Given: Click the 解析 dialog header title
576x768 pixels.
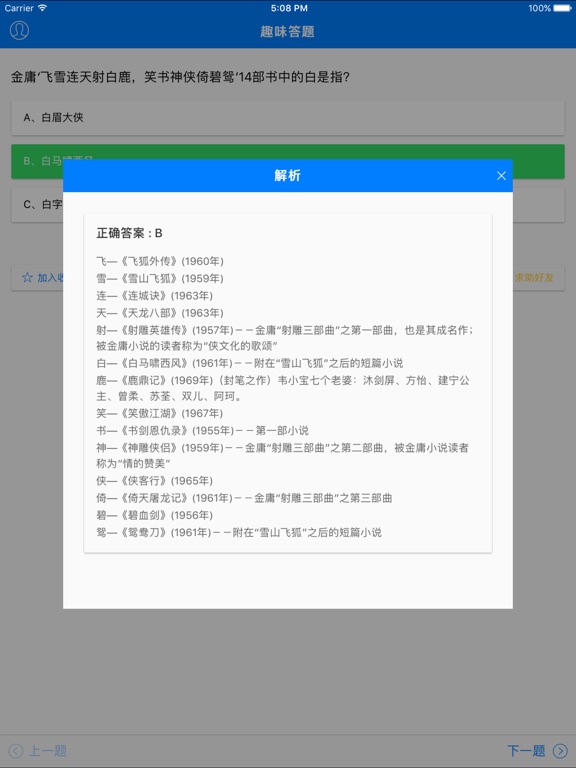Looking at the screenshot, I should (288, 175).
